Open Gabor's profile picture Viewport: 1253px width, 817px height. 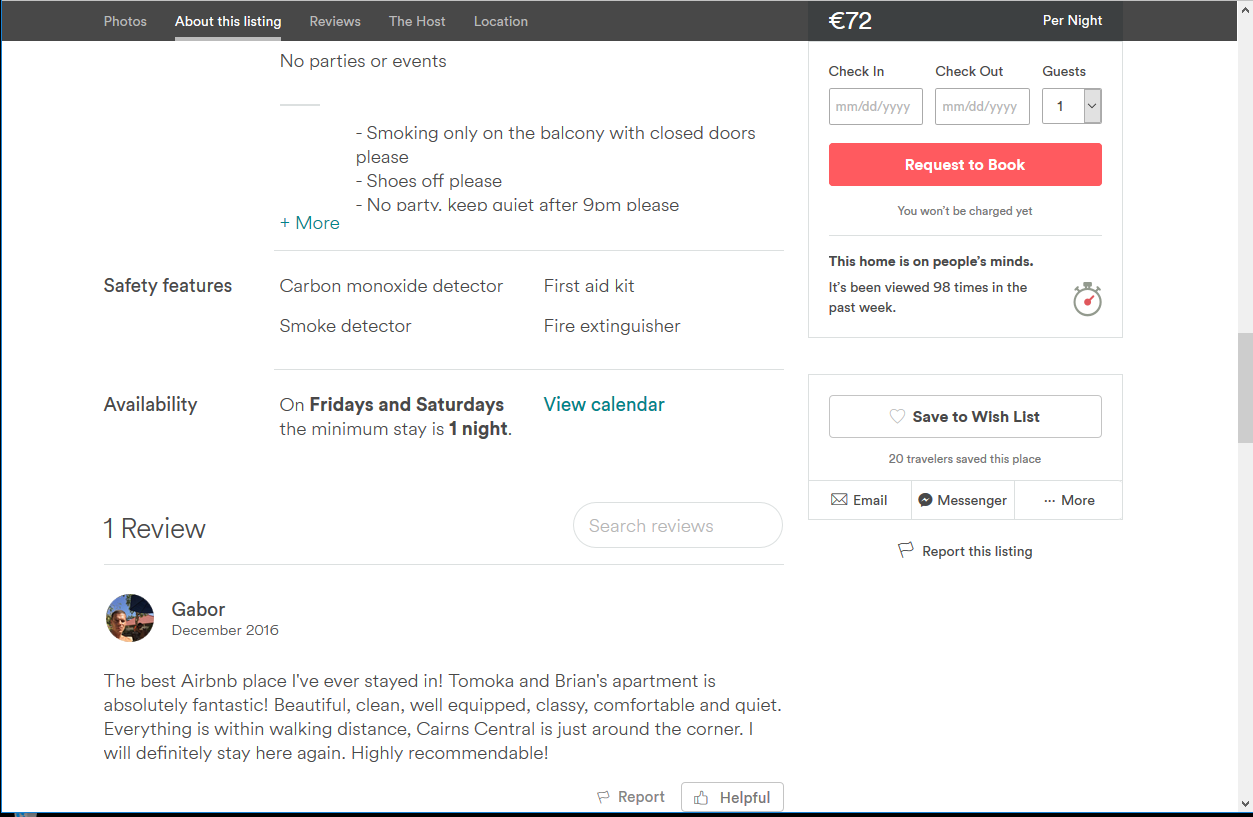click(x=130, y=618)
